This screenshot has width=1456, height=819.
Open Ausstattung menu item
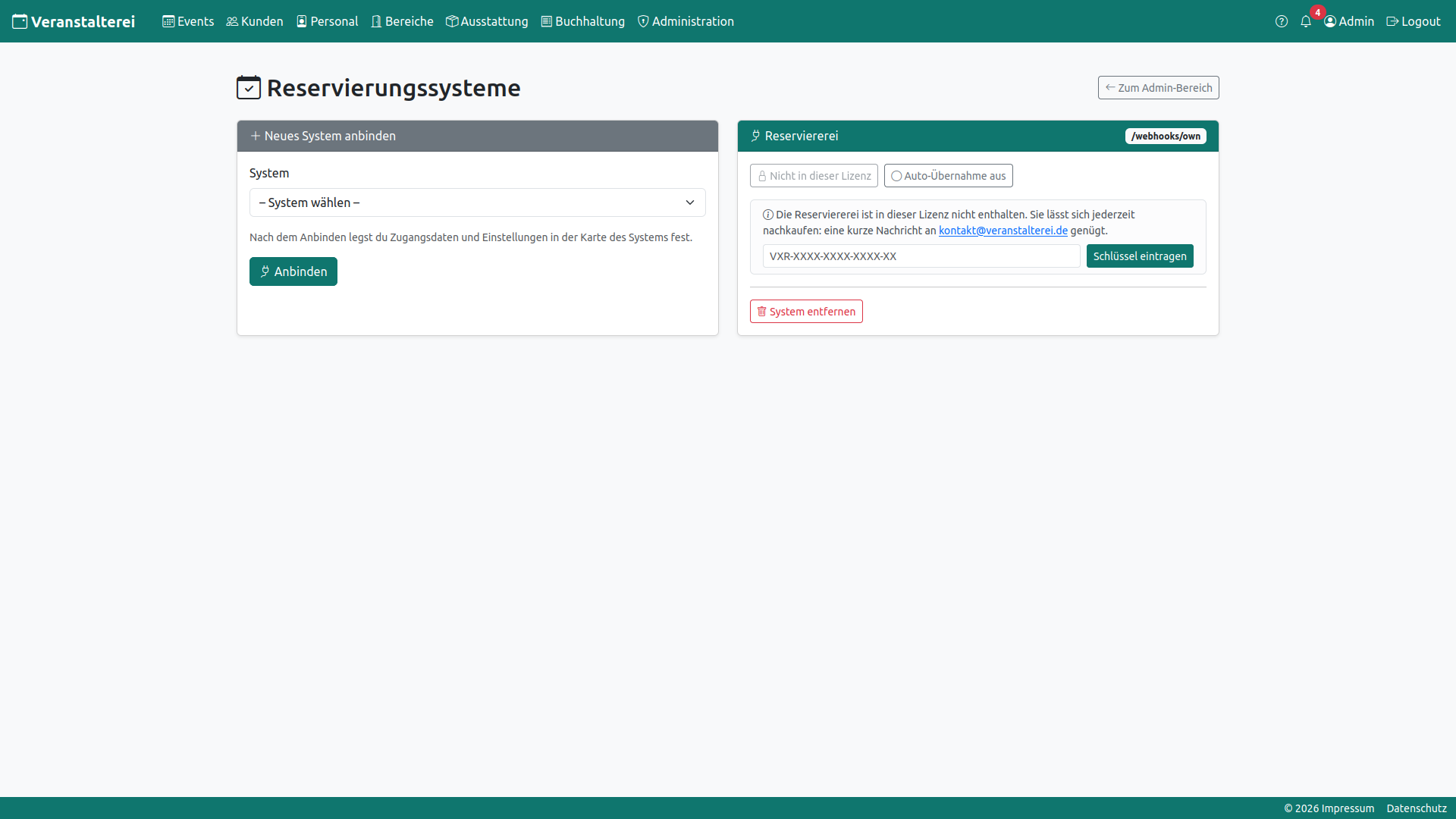[487, 21]
